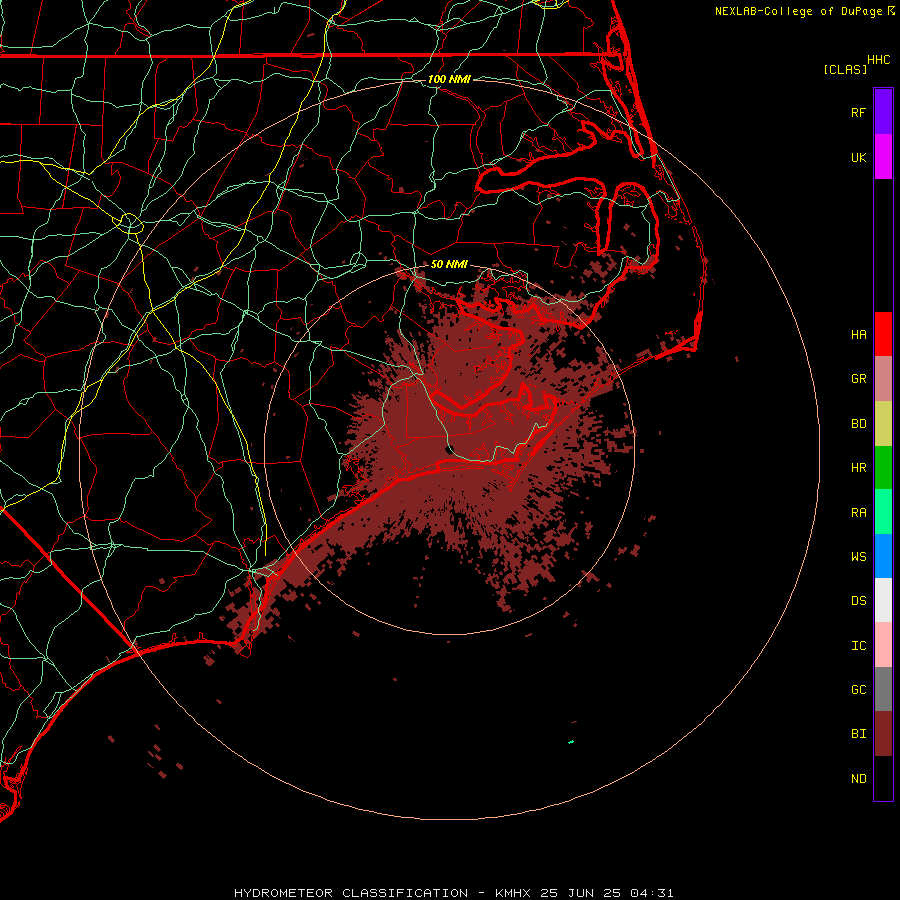900x900 pixels.
Task: Click the DS white legend swatch
Action: point(883,601)
